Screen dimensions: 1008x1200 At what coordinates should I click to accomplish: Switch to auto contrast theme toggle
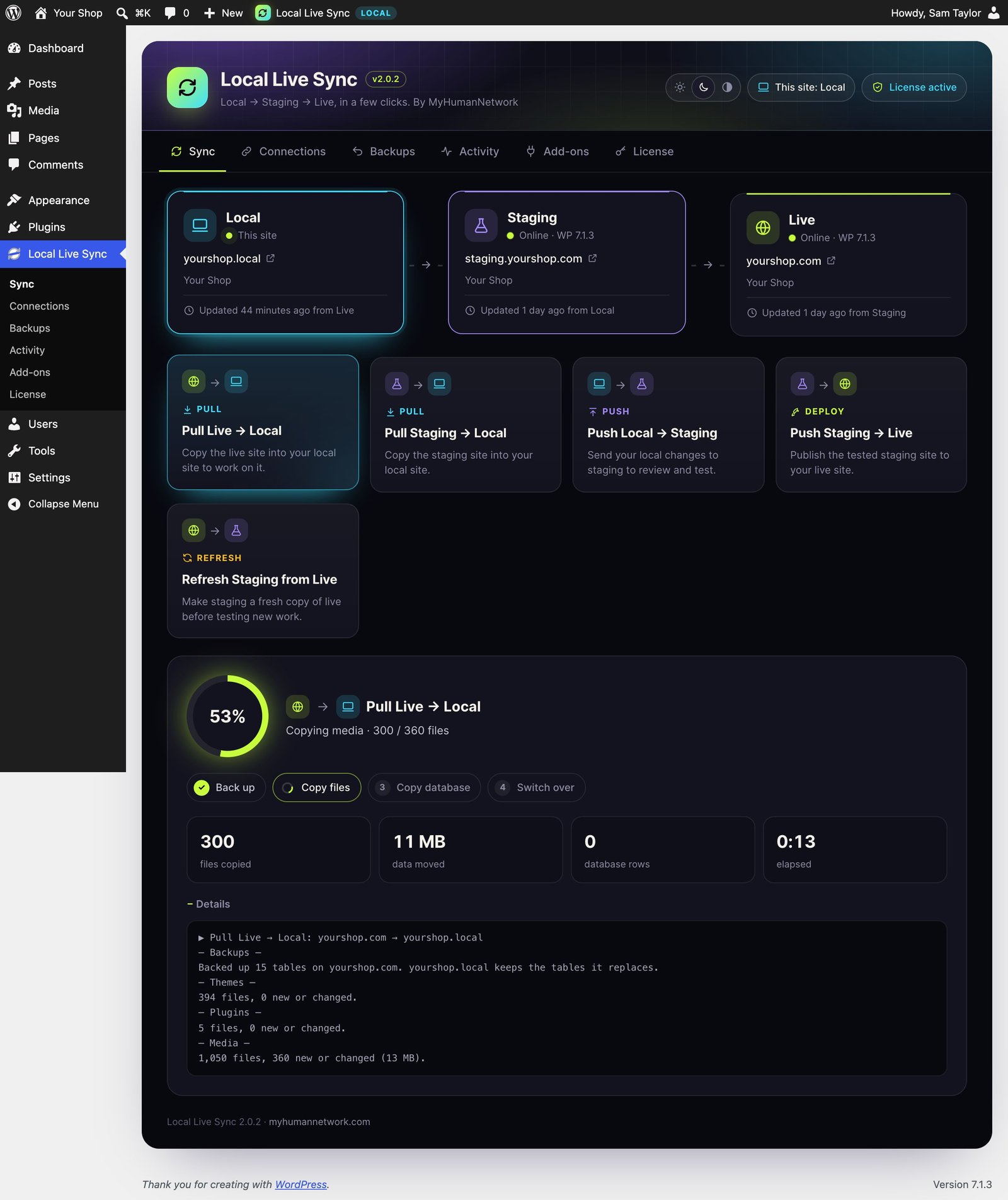point(727,88)
